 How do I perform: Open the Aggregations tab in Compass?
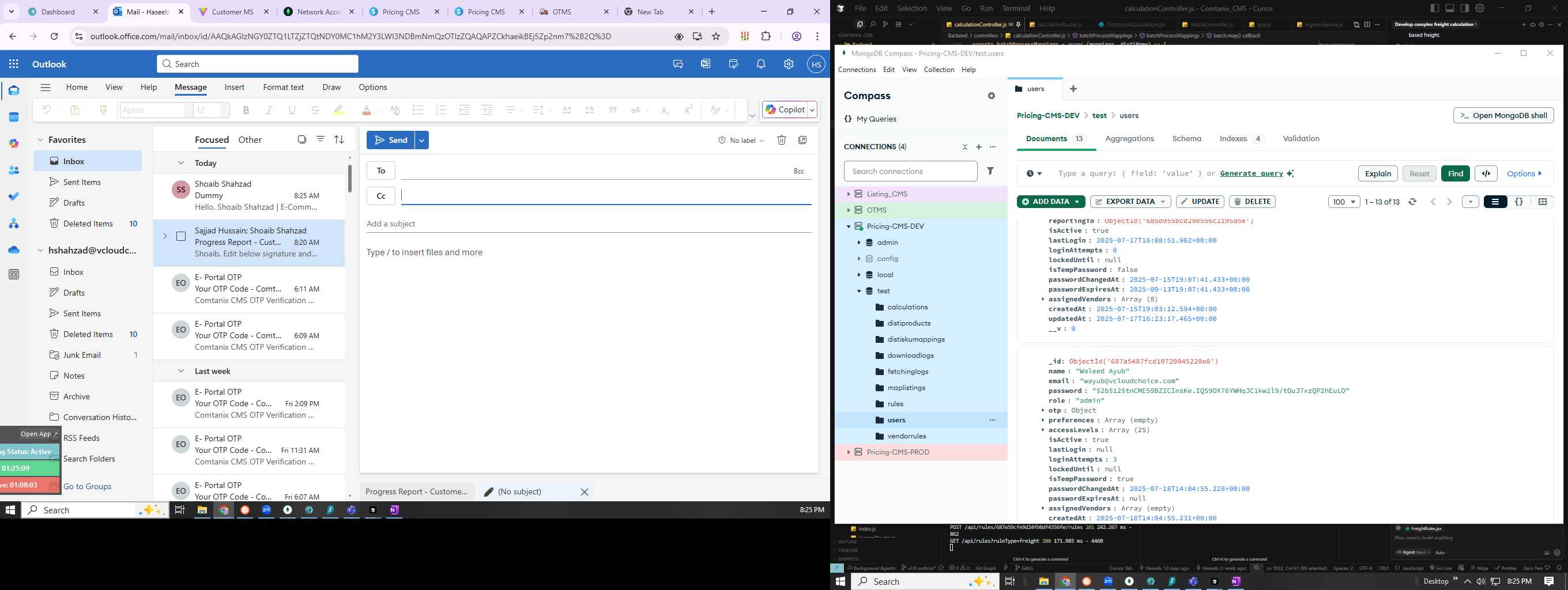point(1129,139)
